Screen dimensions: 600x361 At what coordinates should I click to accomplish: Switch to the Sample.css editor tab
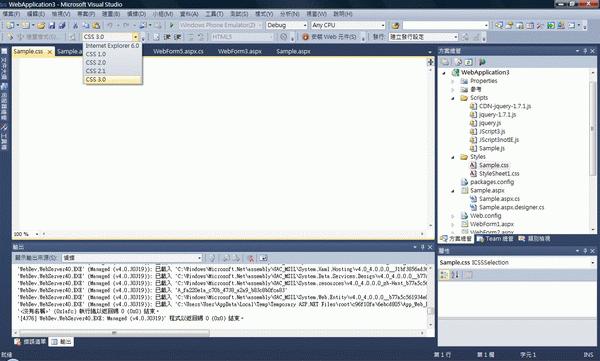[28, 51]
